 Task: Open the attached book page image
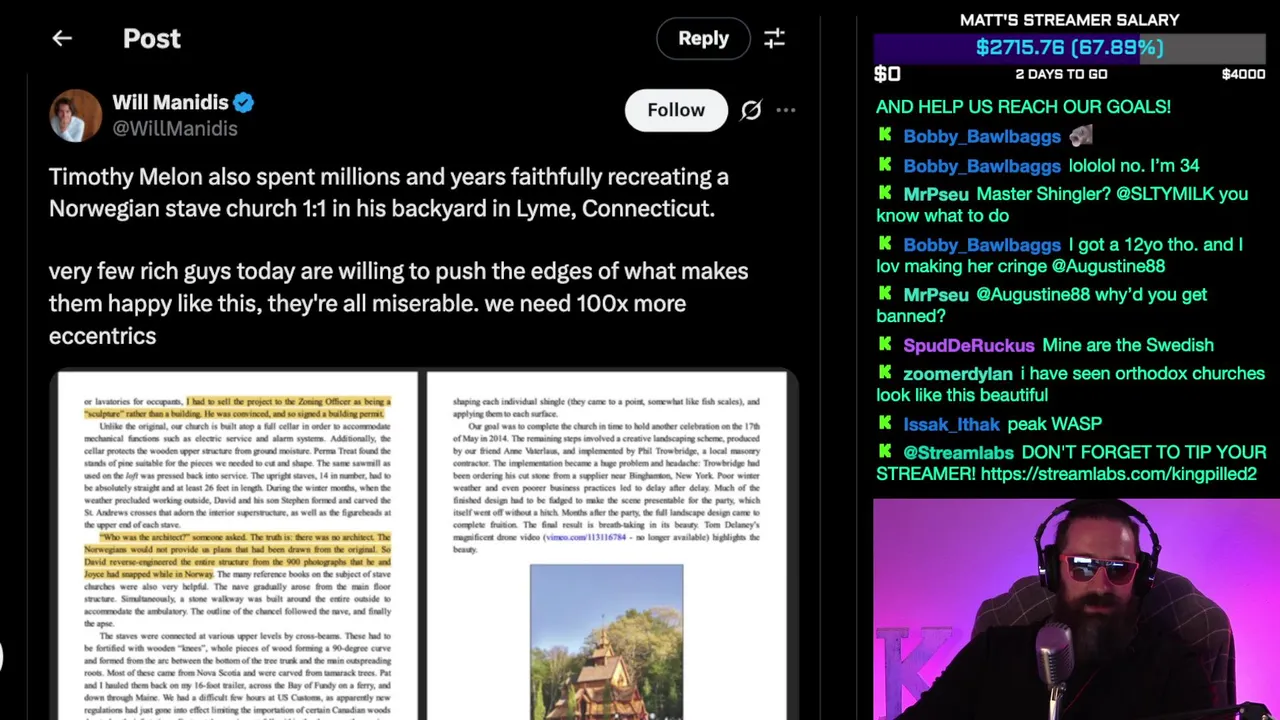pyautogui.click(x=424, y=545)
